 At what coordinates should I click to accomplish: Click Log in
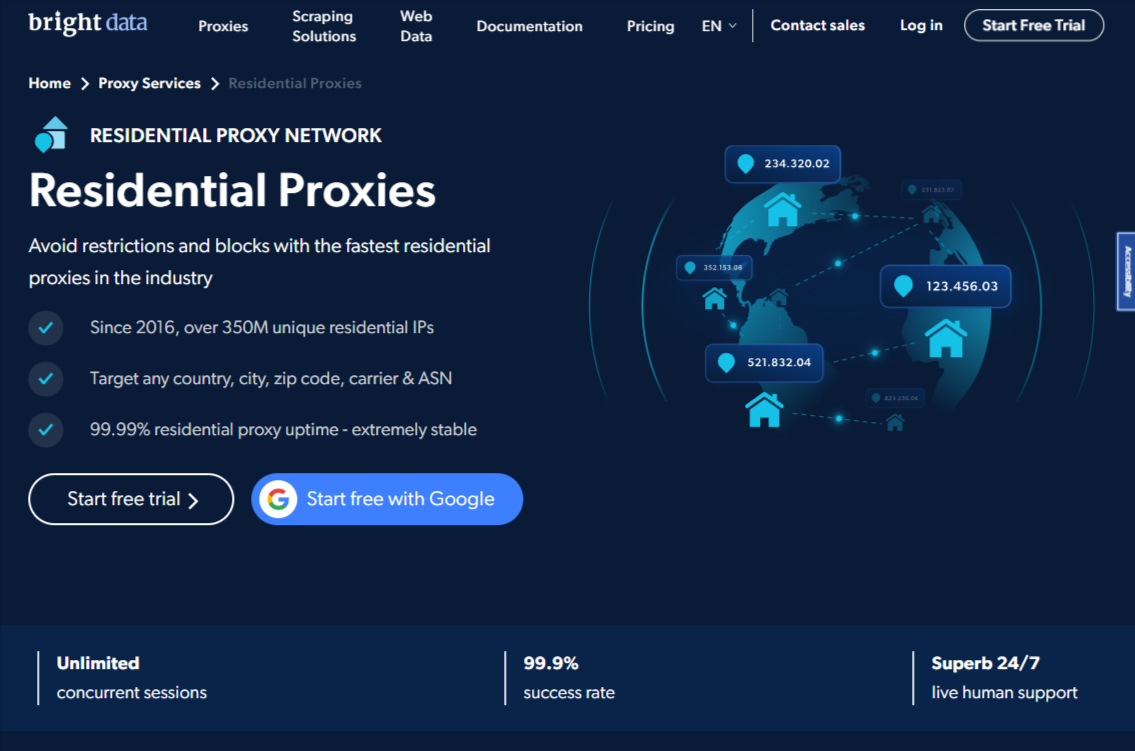click(x=921, y=25)
